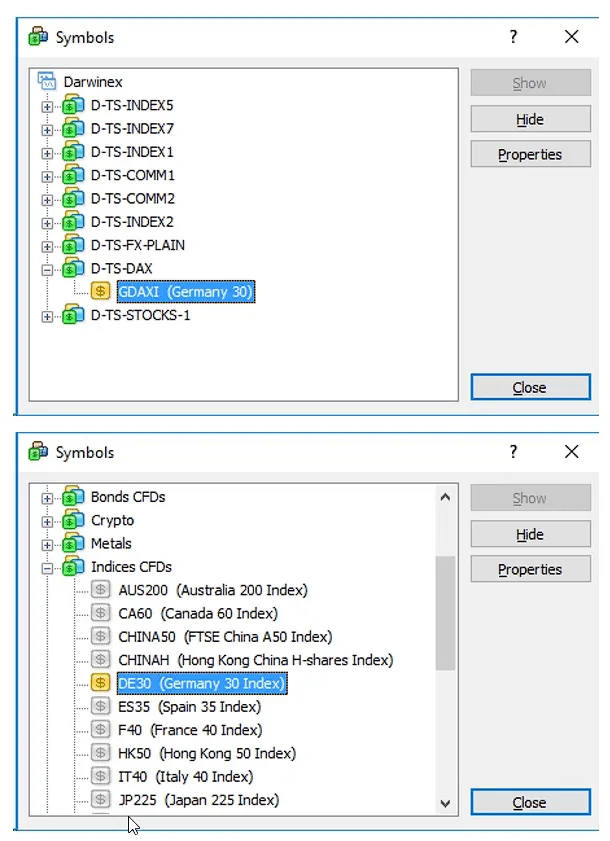This screenshot has width=610, height=841.
Task: Select GDAXI (Germany 30) symbol
Action: (x=186, y=292)
